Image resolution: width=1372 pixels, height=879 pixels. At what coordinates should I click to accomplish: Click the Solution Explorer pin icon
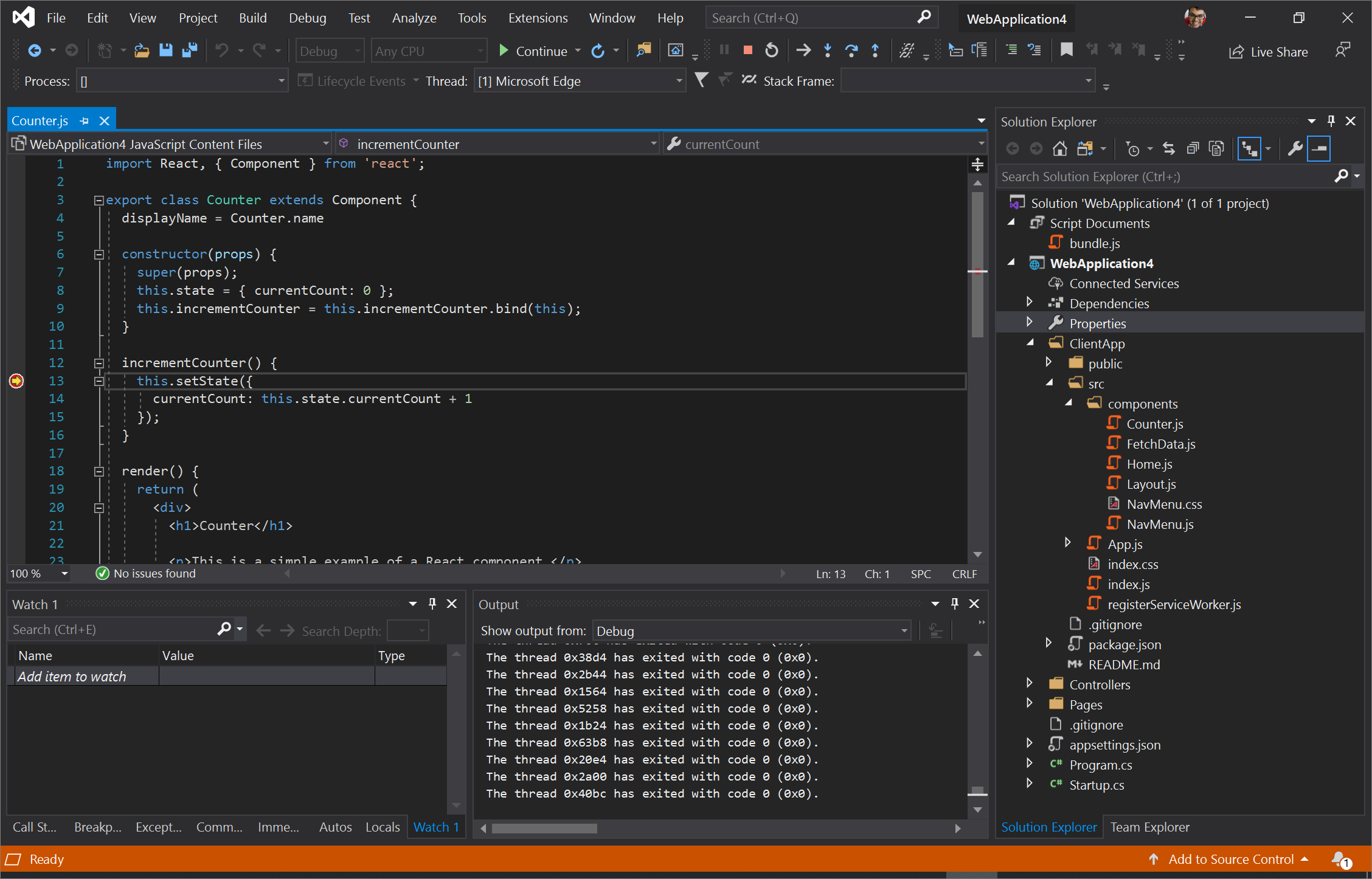tap(1331, 120)
